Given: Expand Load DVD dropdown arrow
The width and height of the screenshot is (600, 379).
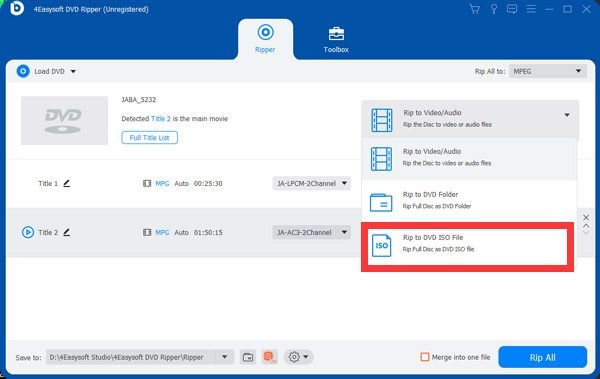Looking at the screenshot, I should coord(73,72).
